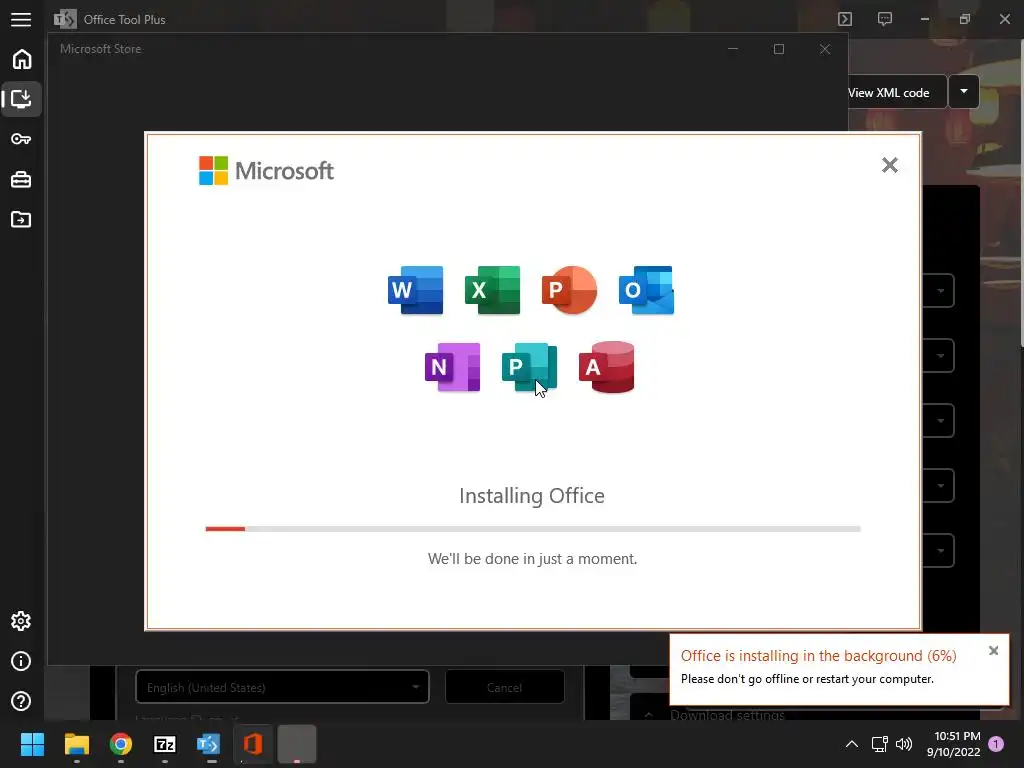Open the clock showing 10:51 PM
This screenshot has height=768, width=1024.
pos(953,744)
